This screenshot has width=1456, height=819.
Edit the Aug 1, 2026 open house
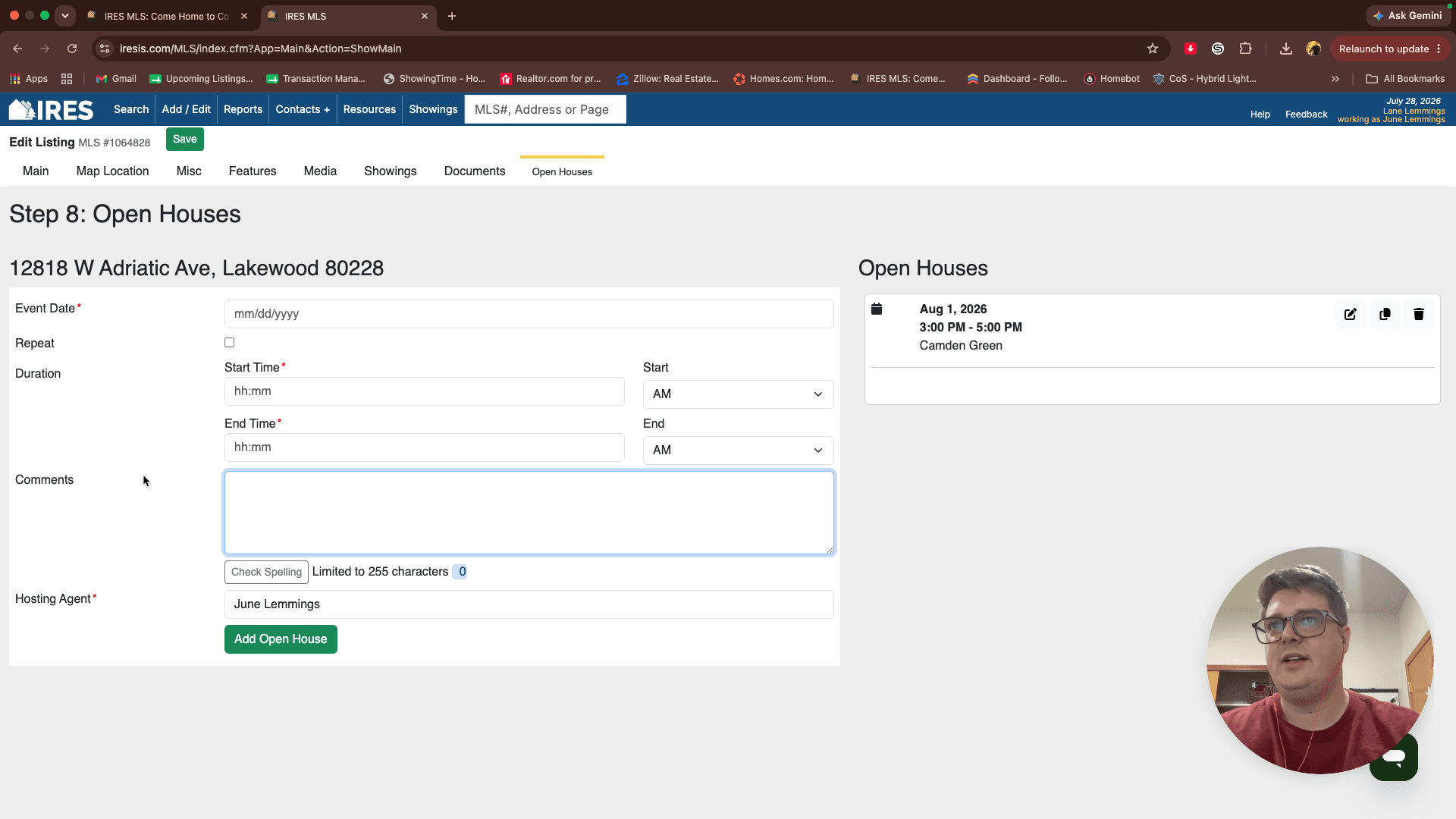click(1351, 314)
